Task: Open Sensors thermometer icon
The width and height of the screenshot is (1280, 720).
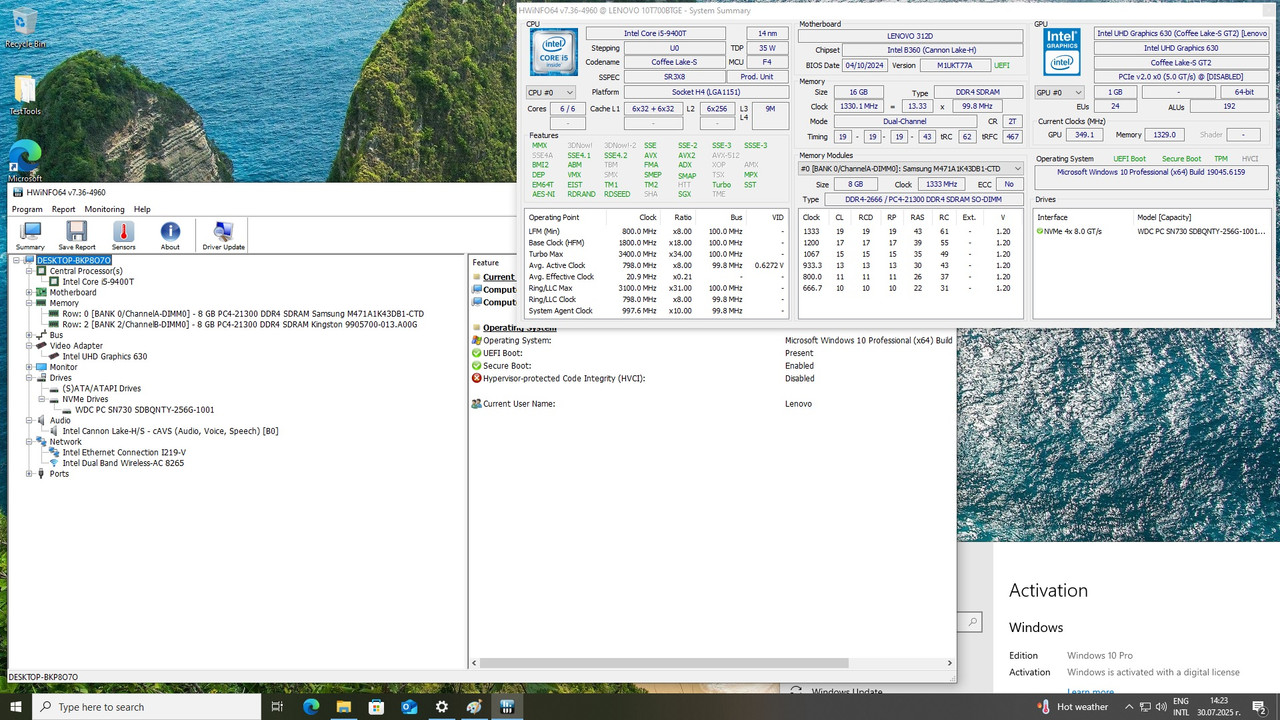Action: 123,236
